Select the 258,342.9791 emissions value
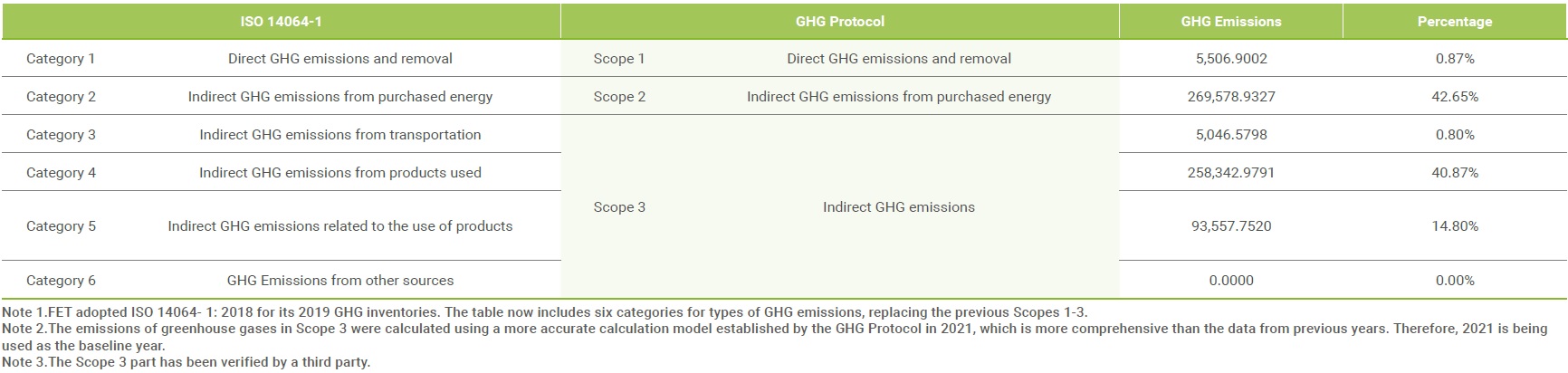The height and width of the screenshot is (373, 1568). (1231, 173)
